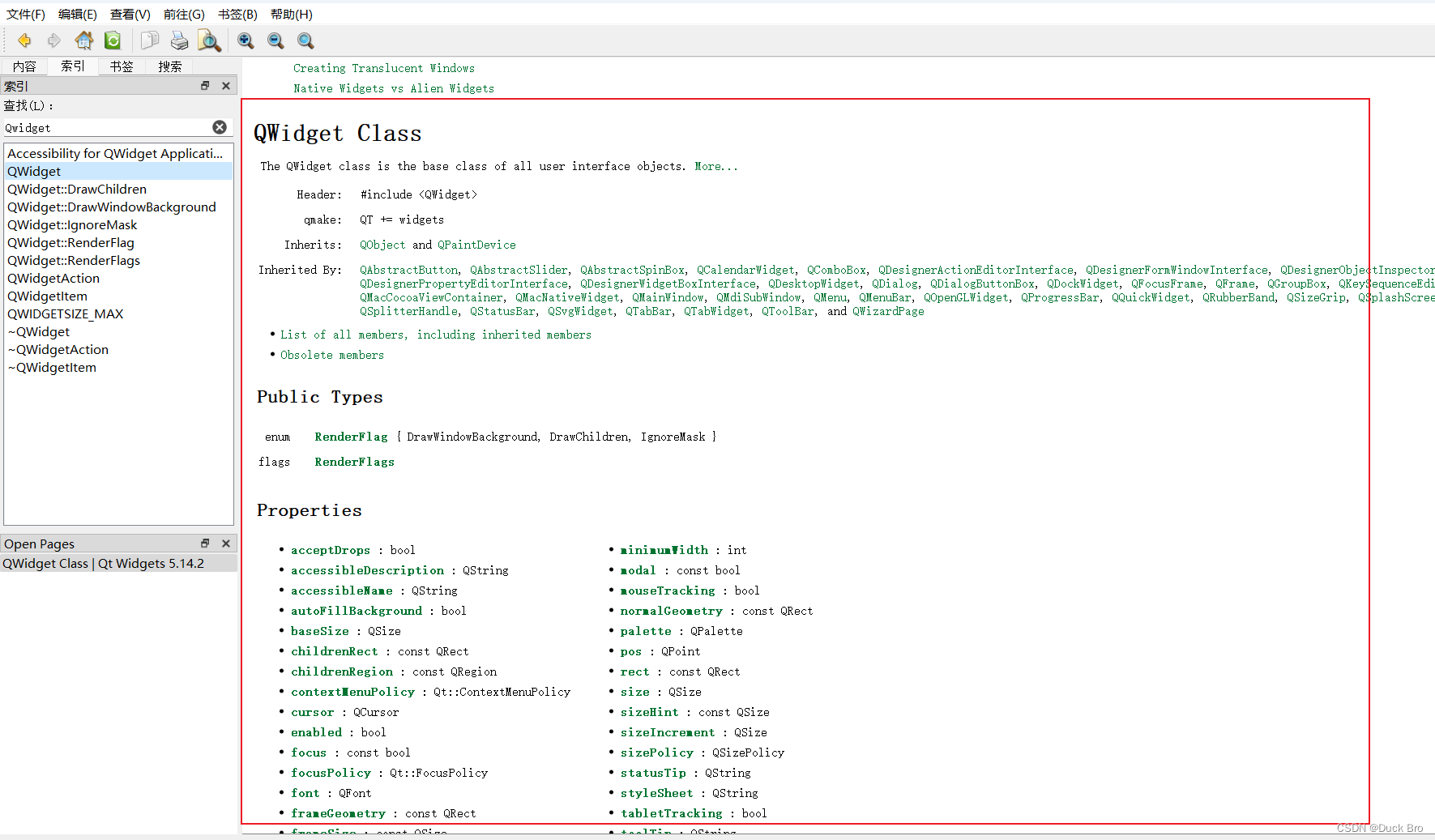The height and width of the screenshot is (840, 1435).
Task: Select QWidget::DrawWindowBackground in index
Action: [x=118, y=207]
